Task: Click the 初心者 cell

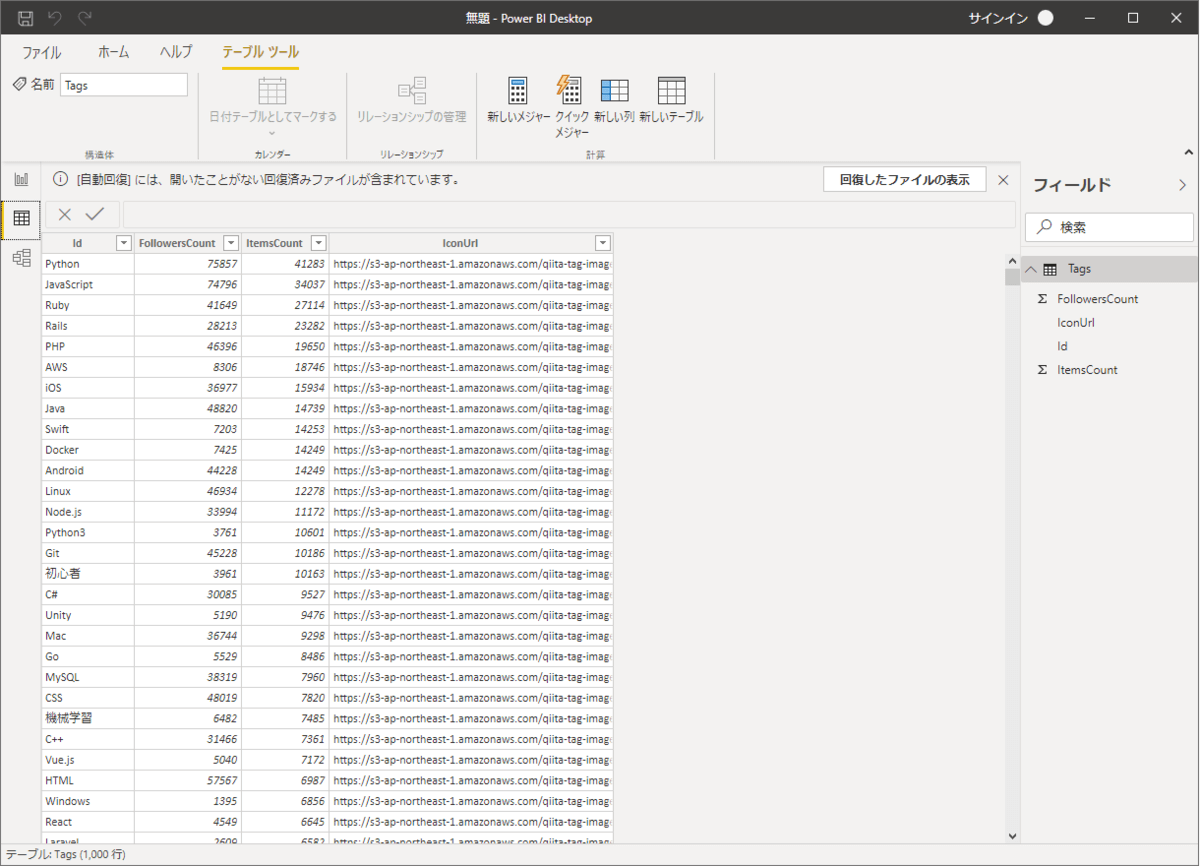Action: tap(88, 574)
